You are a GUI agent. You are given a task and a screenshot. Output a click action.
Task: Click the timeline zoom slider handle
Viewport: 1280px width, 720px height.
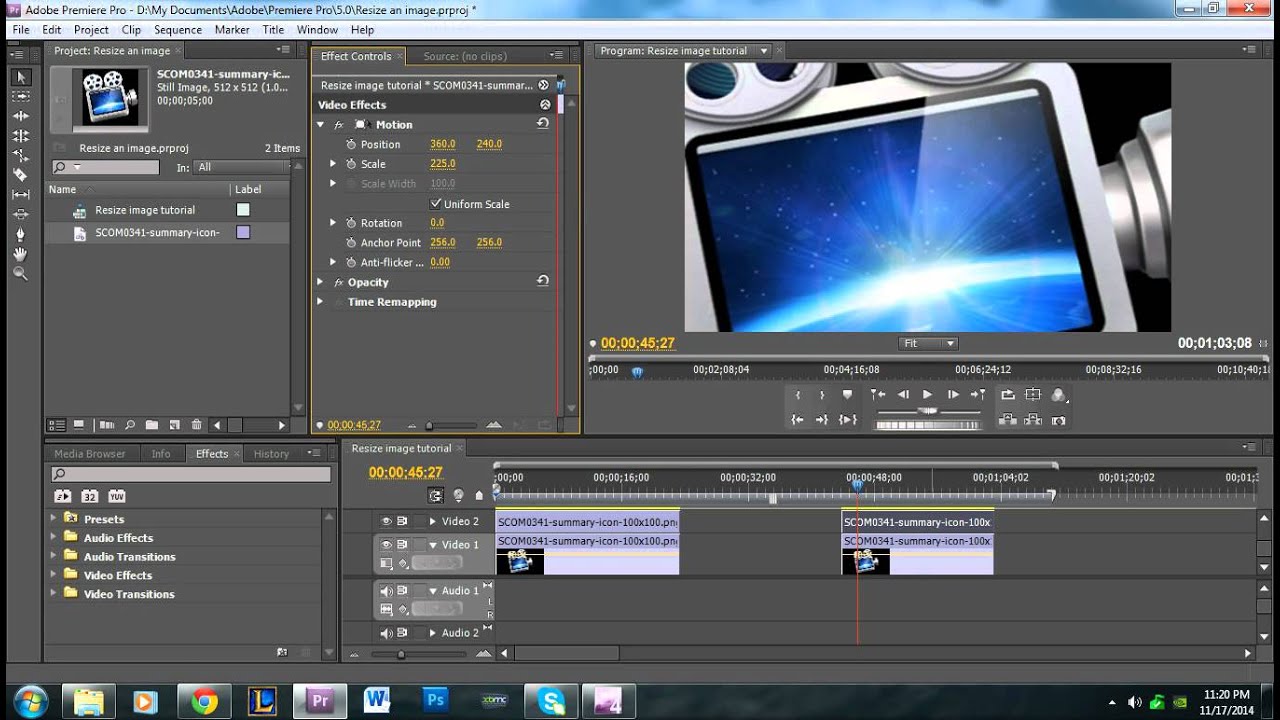tap(401, 654)
